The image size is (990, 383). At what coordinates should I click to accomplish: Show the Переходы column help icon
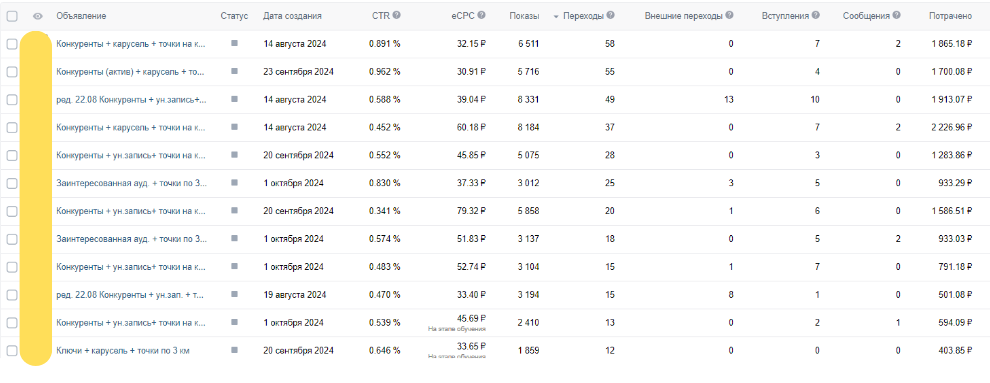click(x=611, y=16)
